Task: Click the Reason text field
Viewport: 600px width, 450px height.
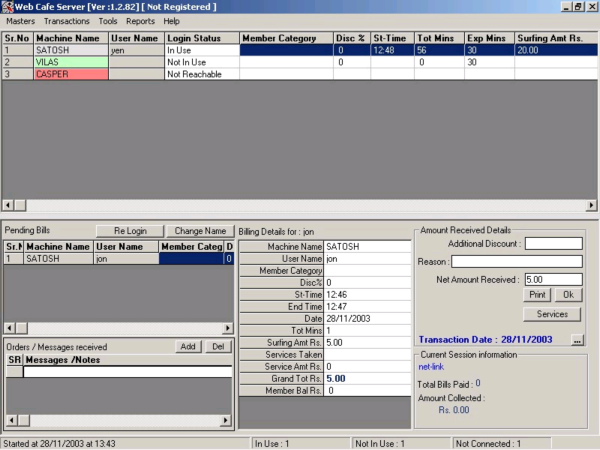Action: [x=516, y=262]
